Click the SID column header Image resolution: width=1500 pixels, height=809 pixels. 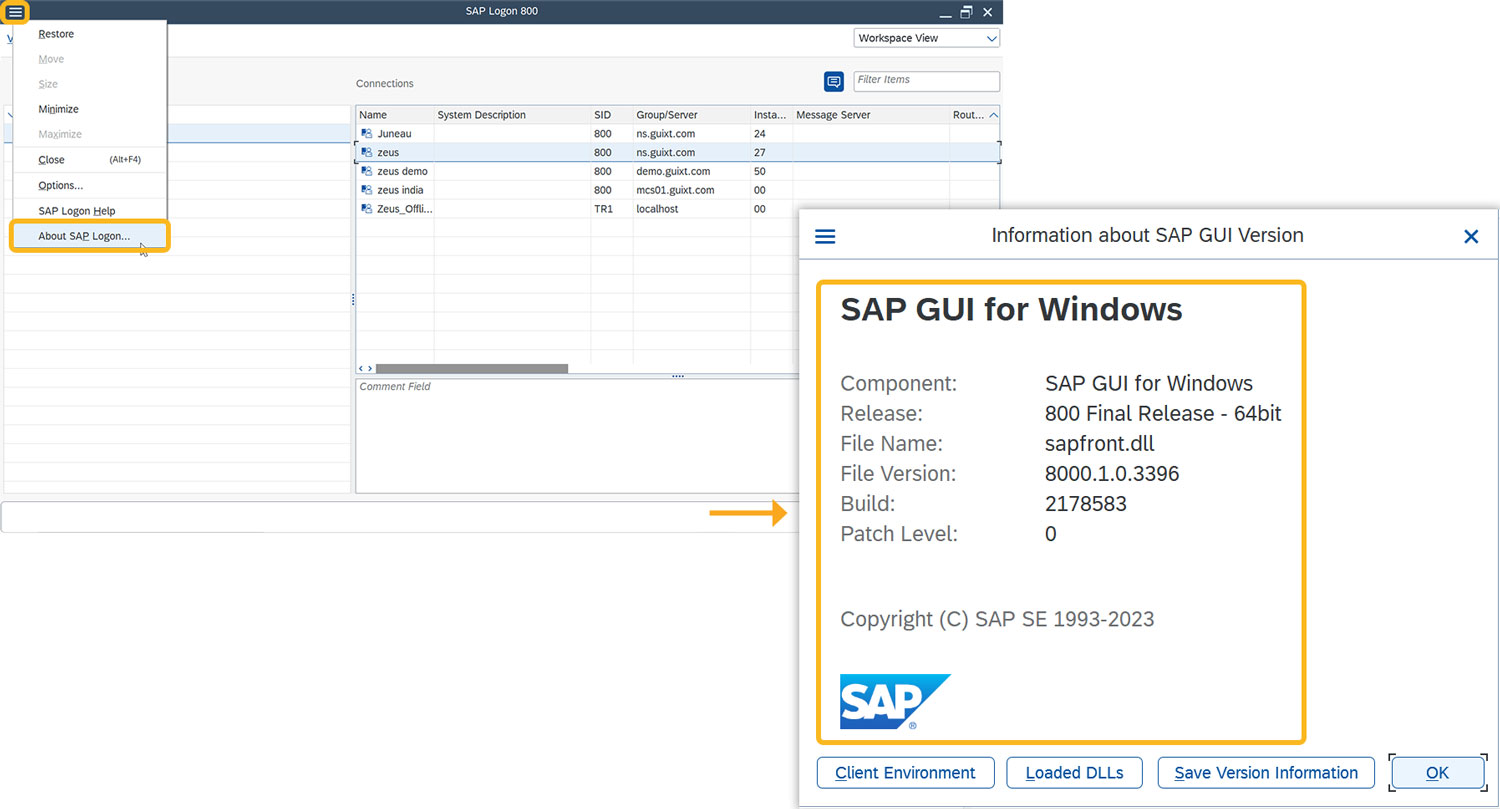pyautogui.click(x=612, y=115)
